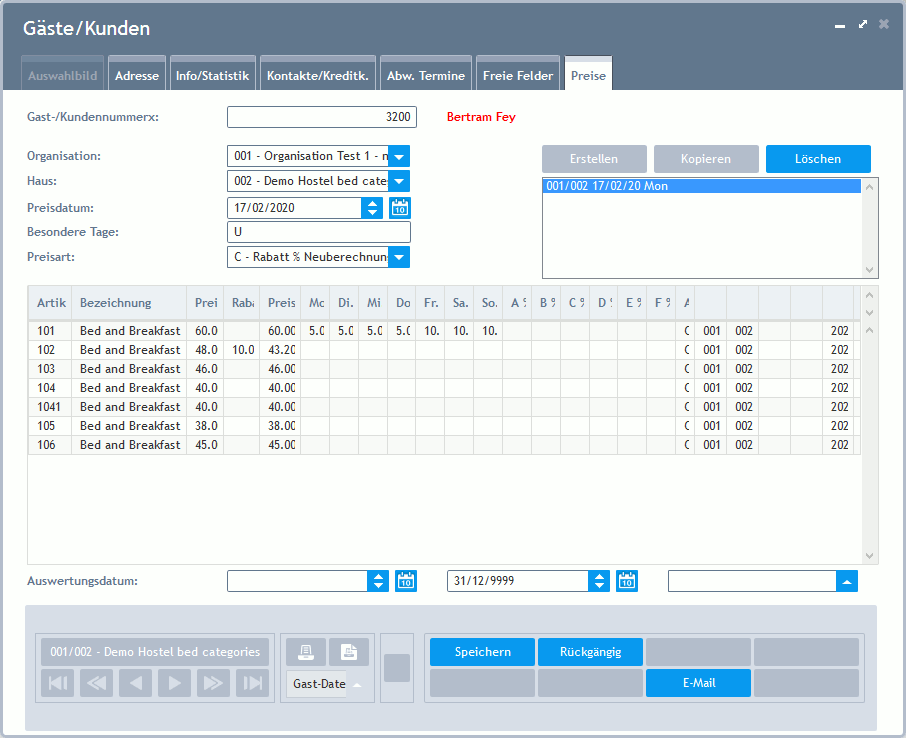The image size is (906, 738).
Task: Click the Preisdatum field showing 17/02/2020
Action: (295, 208)
